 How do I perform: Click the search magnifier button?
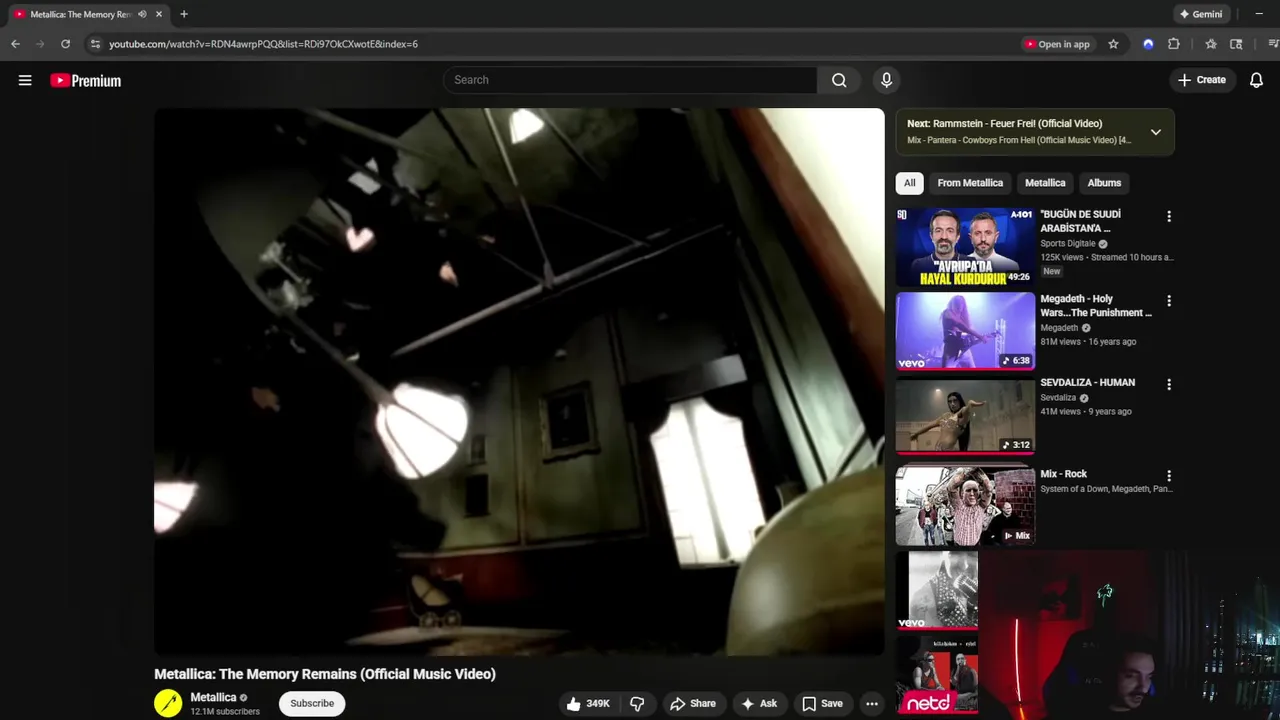[x=839, y=80]
